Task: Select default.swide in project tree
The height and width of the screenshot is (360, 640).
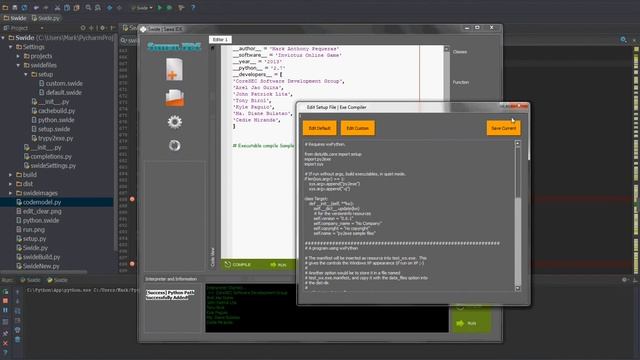Action: click(x=60, y=93)
